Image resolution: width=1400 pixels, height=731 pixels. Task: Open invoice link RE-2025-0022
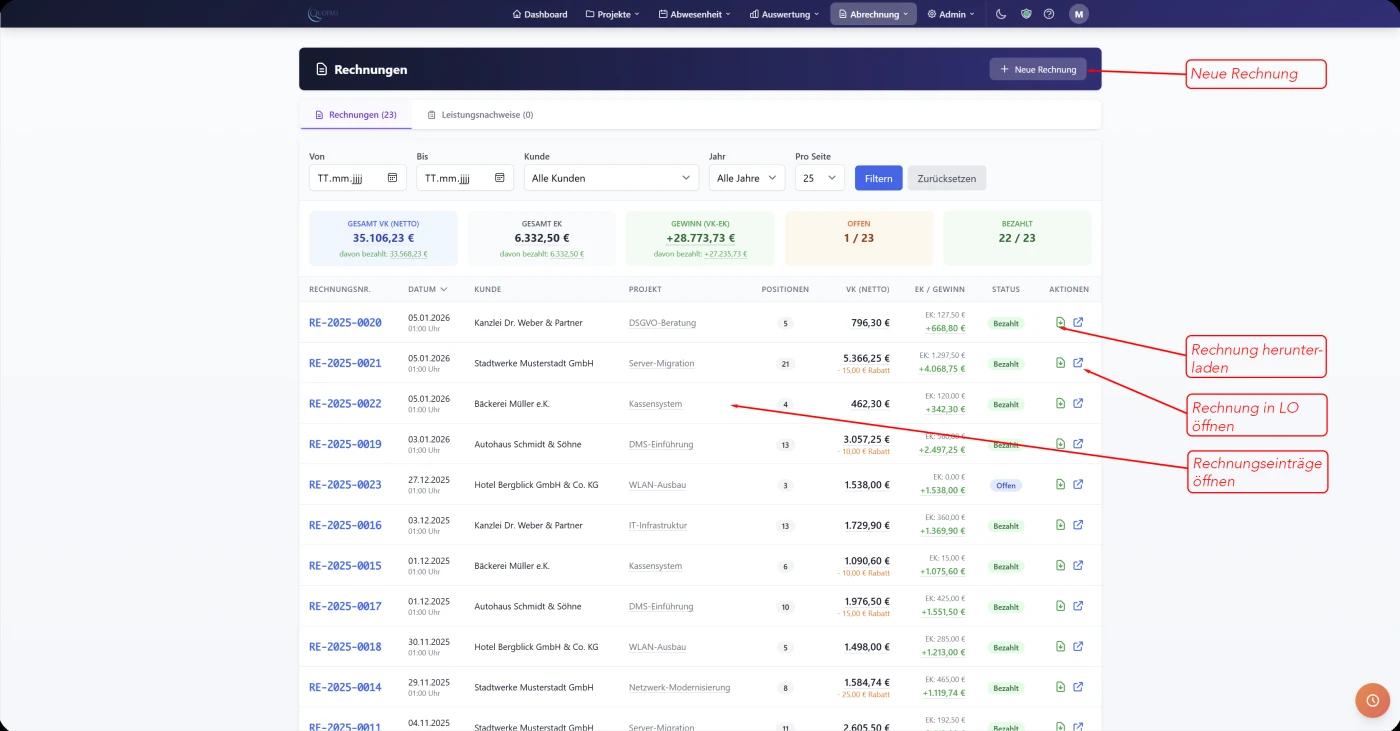[345, 404]
